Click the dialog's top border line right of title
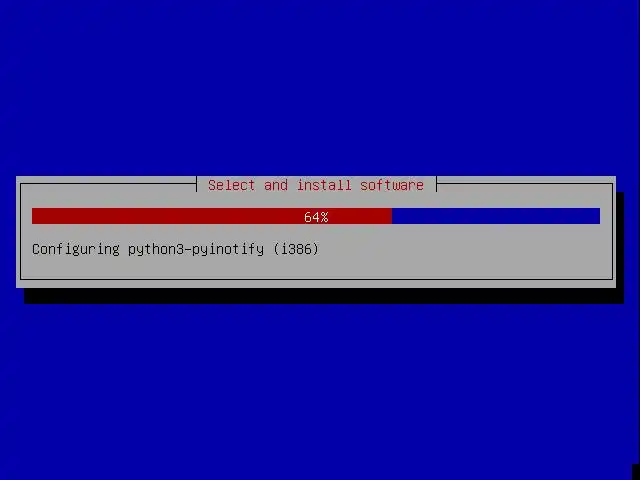The width and height of the screenshot is (640, 480). tap(525, 184)
